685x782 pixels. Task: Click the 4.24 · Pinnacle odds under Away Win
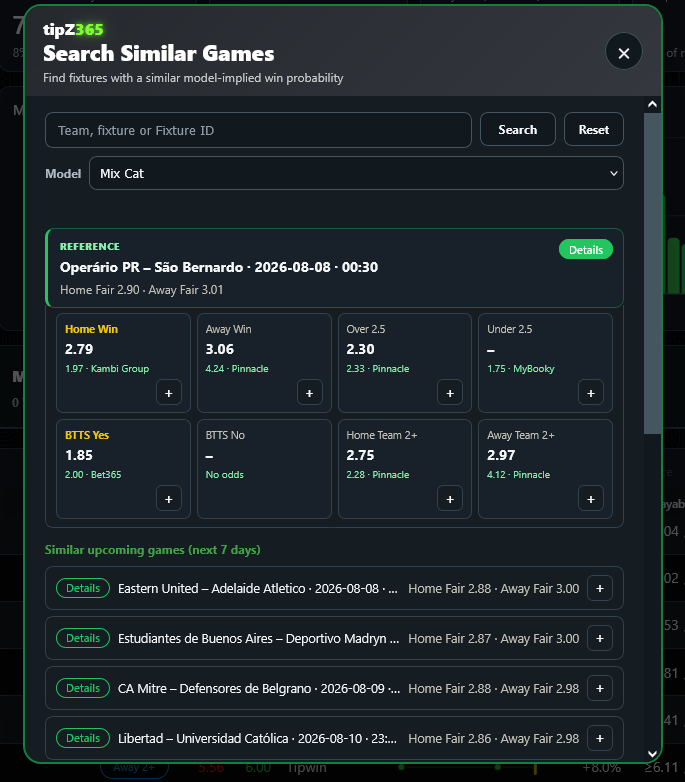(x=237, y=369)
